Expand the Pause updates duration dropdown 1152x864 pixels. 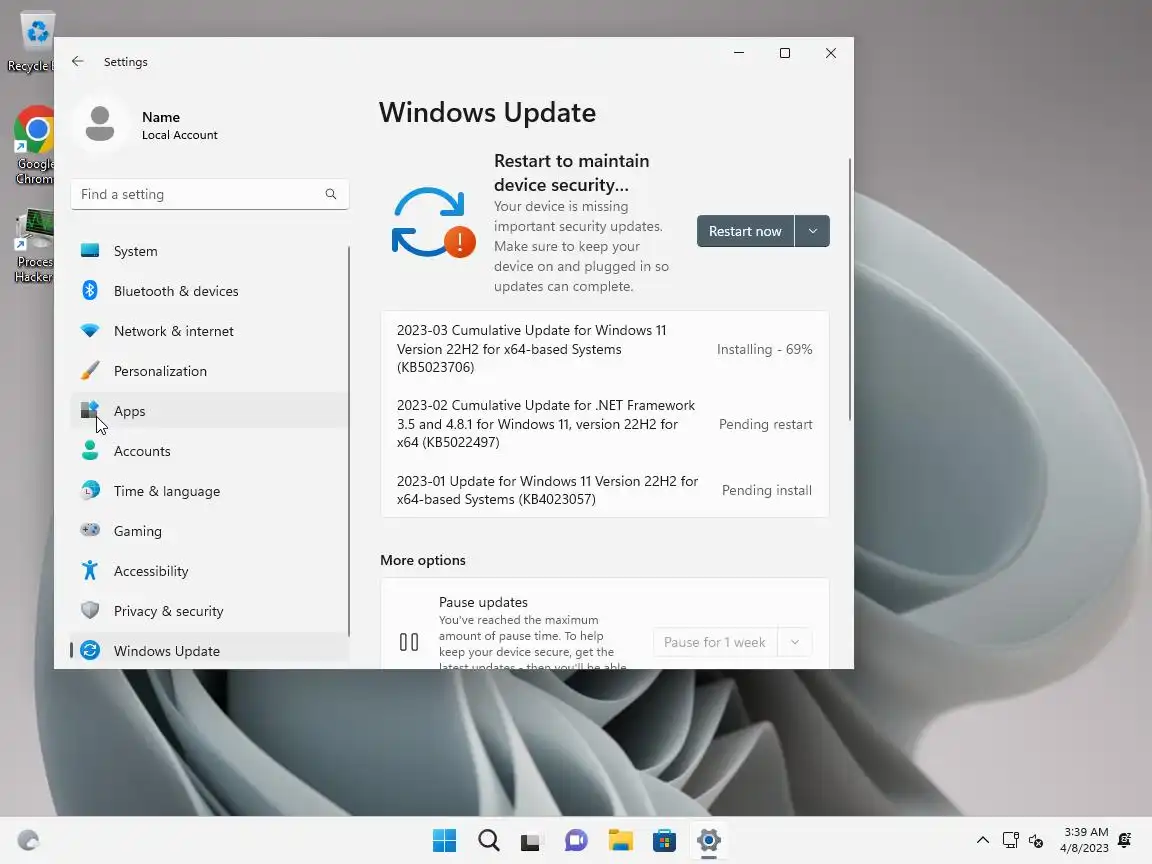(x=795, y=642)
